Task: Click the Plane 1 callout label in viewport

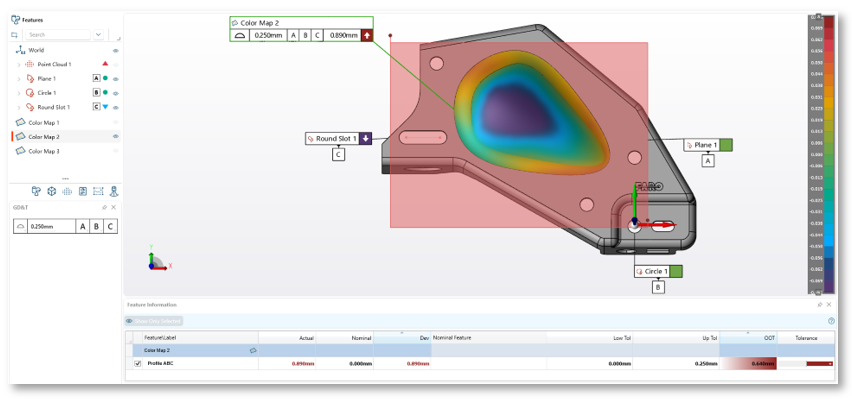Action: 701,145
